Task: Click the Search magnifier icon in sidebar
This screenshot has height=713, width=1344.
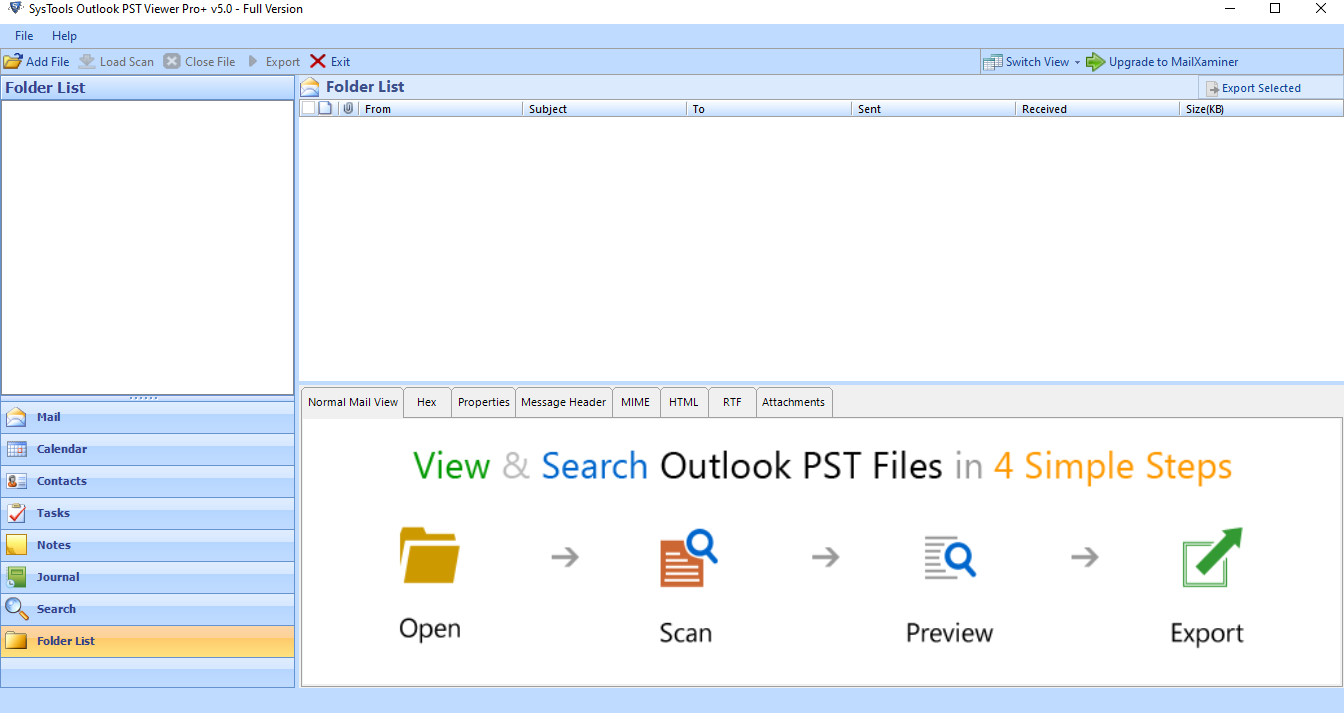Action: [16, 609]
